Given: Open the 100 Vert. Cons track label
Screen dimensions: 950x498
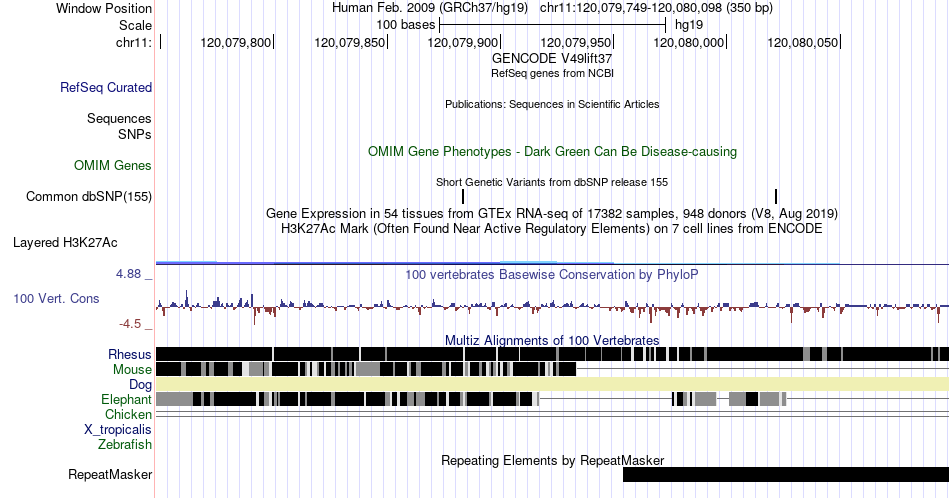Looking at the screenshot, I should [56, 298].
